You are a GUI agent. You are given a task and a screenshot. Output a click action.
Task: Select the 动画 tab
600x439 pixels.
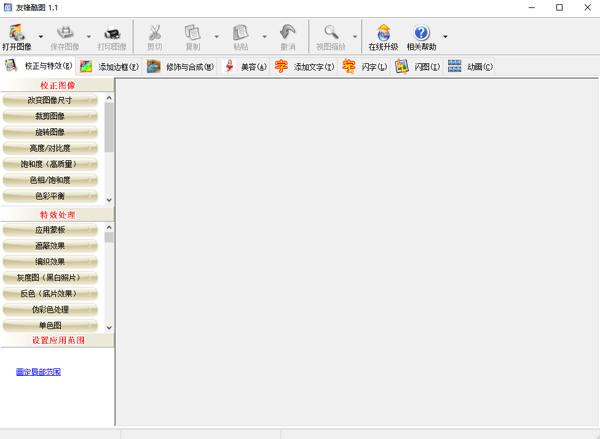(470, 67)
